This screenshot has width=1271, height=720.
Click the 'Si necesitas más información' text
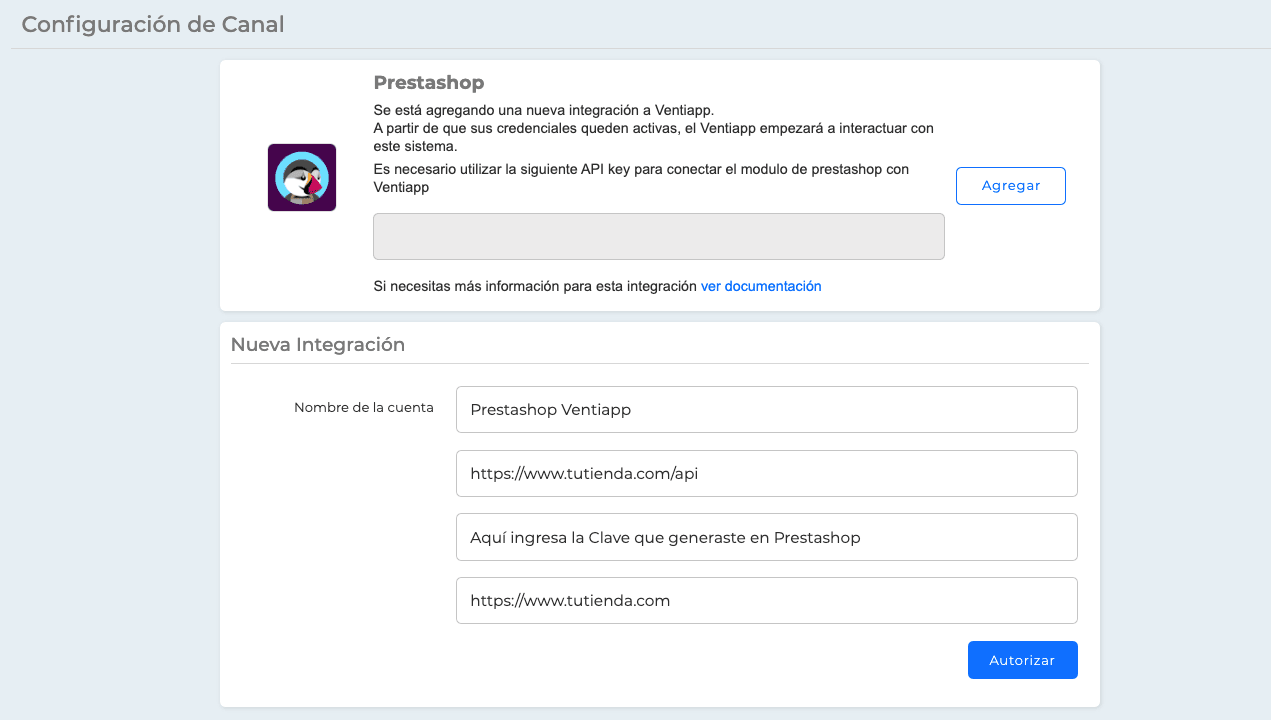[x=535, y=286]
